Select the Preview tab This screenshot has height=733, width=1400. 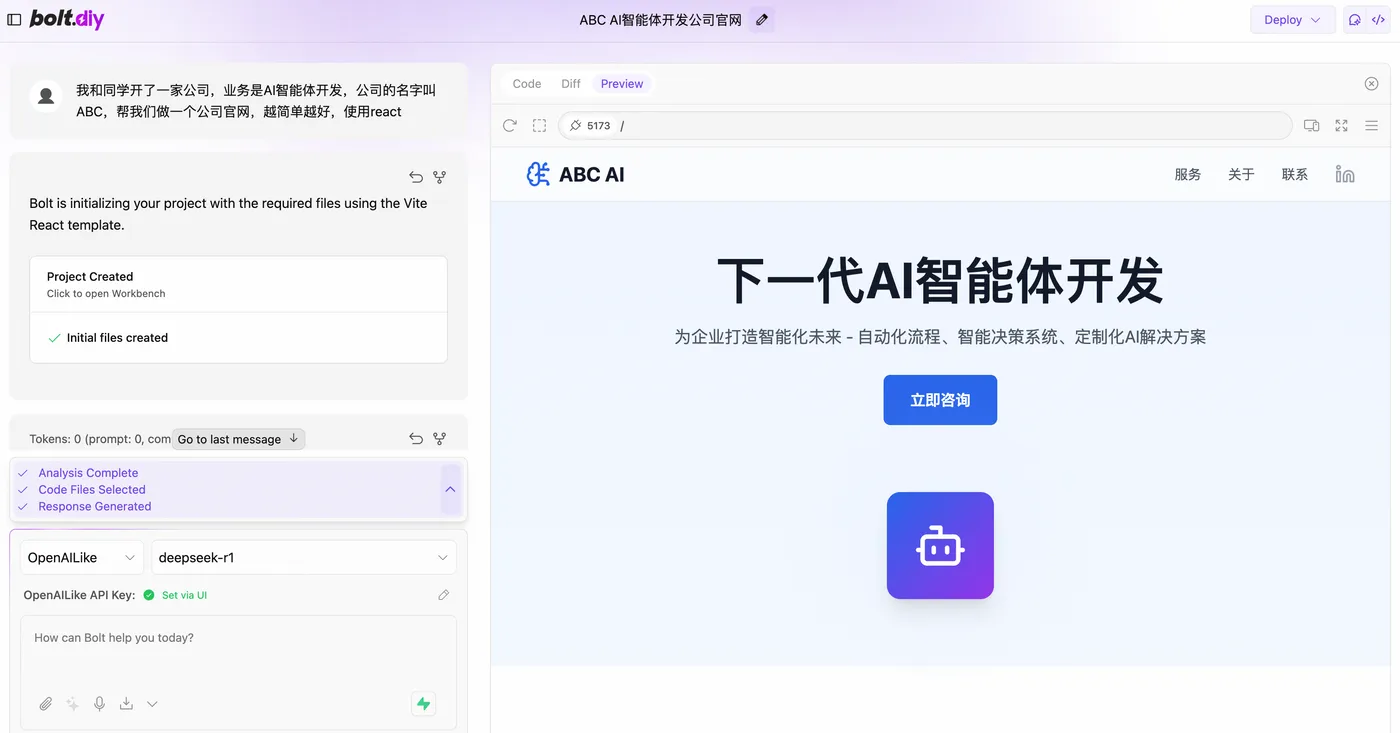tap(622, 84)
